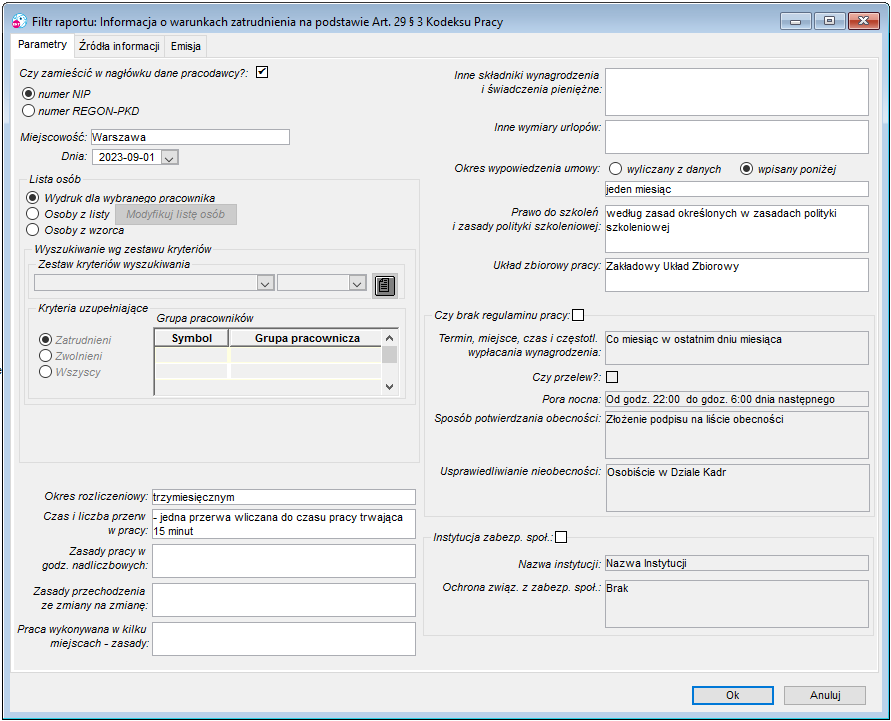Expand second search criteria dropdown
The image size is (891, 721).
(357, 283)
